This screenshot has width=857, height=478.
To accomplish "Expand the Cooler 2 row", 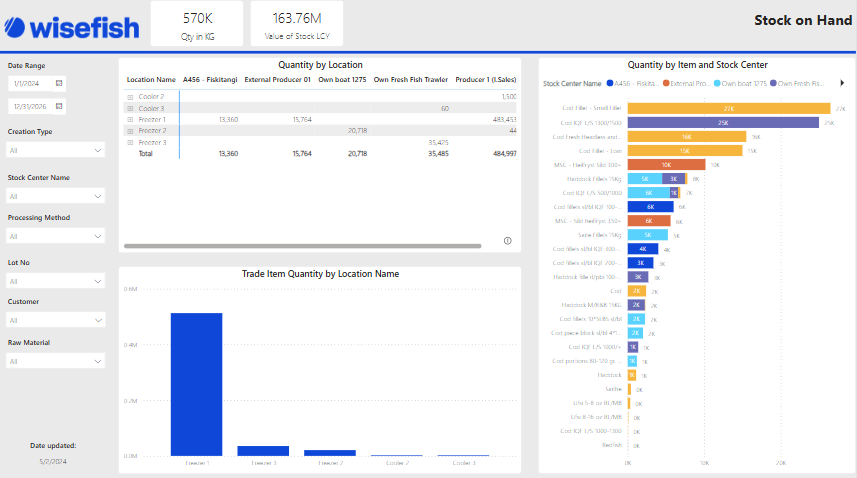I will [130, 97].
